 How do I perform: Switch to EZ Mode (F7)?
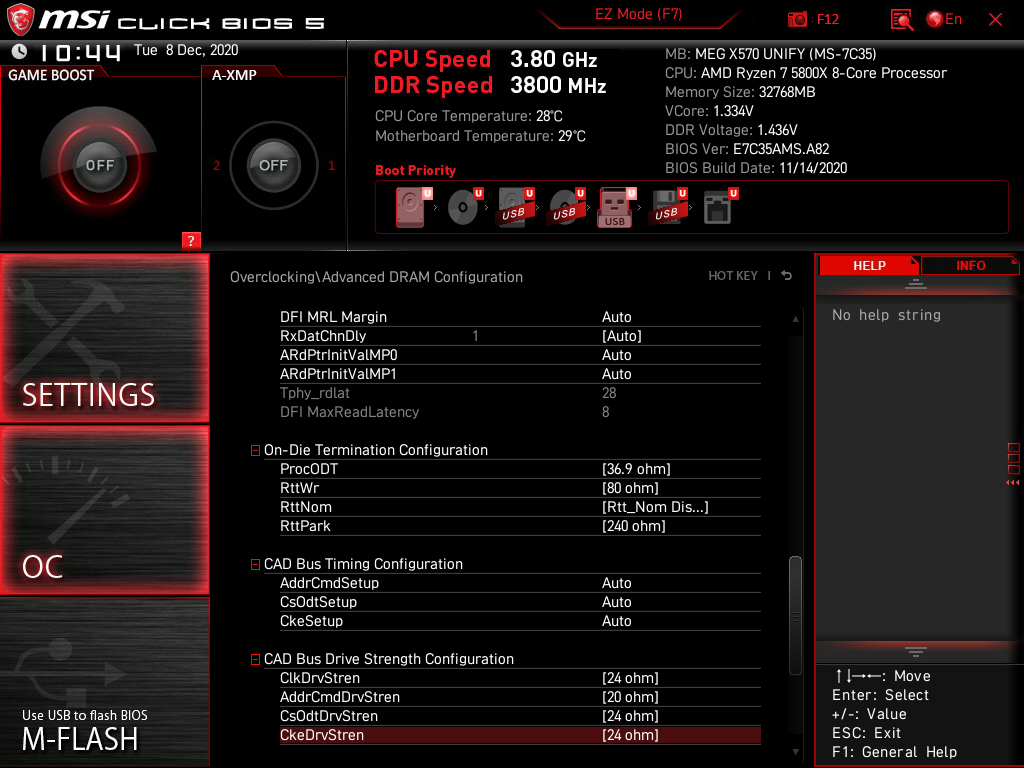click(x=638, y=14)
